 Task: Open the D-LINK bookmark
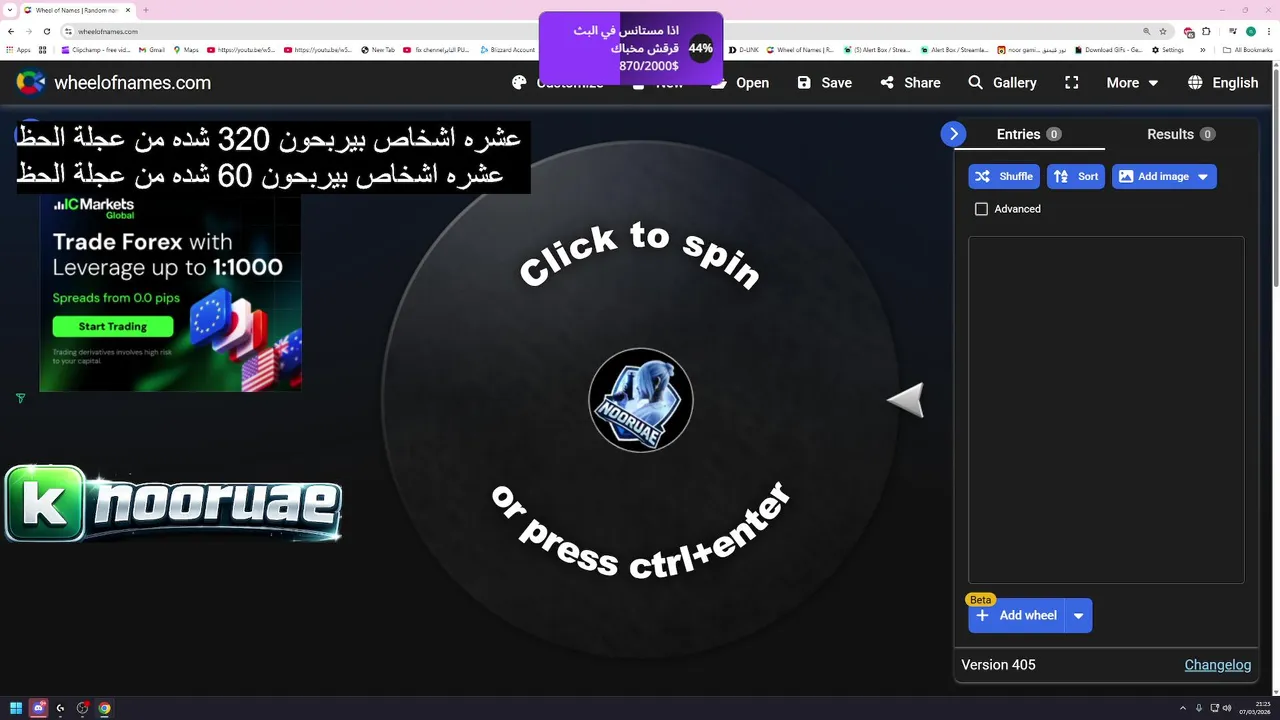click(744, 49)
